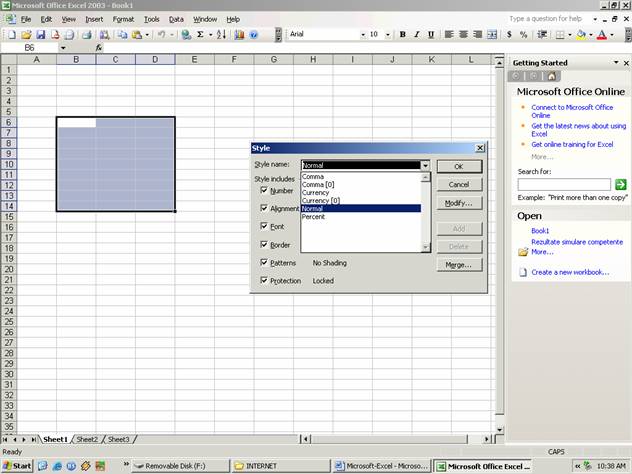The height and width of the screenshot is (474, 632).
Task: Toggle Italic formatting
Action: (x=417, y=35)
